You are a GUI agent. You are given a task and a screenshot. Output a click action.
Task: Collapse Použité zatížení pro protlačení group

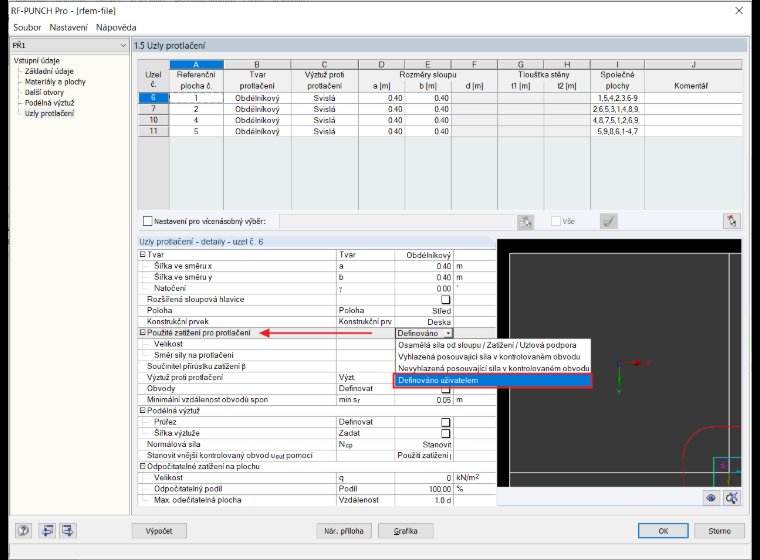(x=142, y=333)
